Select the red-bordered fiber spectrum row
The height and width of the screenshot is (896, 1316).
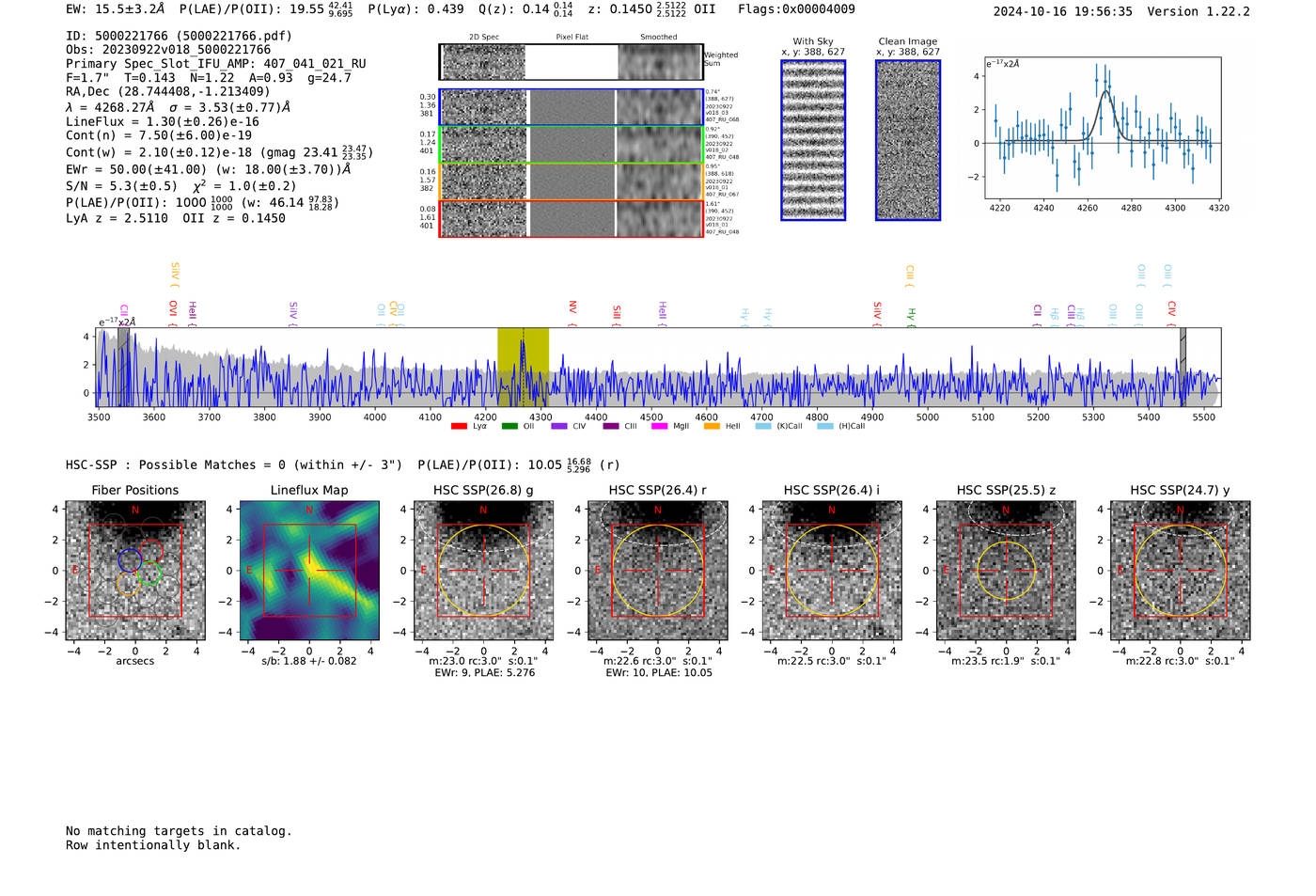571,218
